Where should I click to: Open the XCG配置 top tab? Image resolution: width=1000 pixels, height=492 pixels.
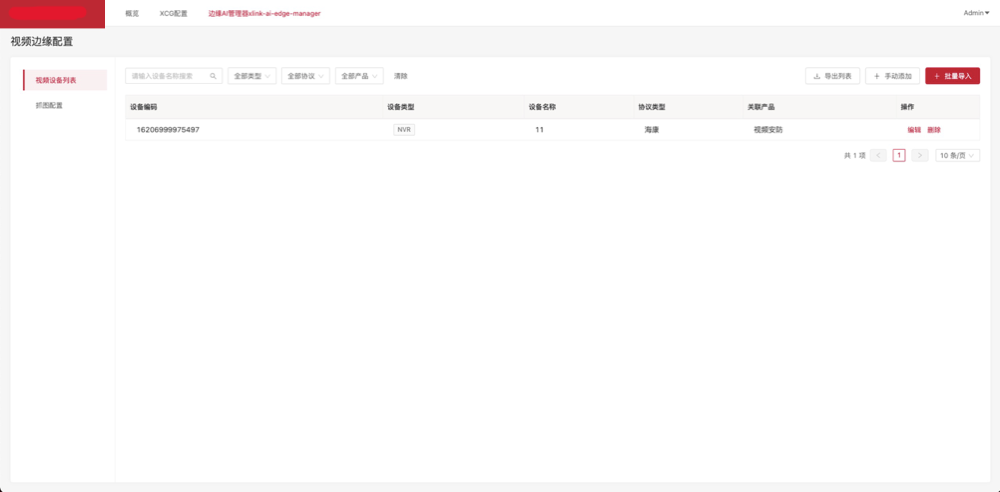point(173,14)
